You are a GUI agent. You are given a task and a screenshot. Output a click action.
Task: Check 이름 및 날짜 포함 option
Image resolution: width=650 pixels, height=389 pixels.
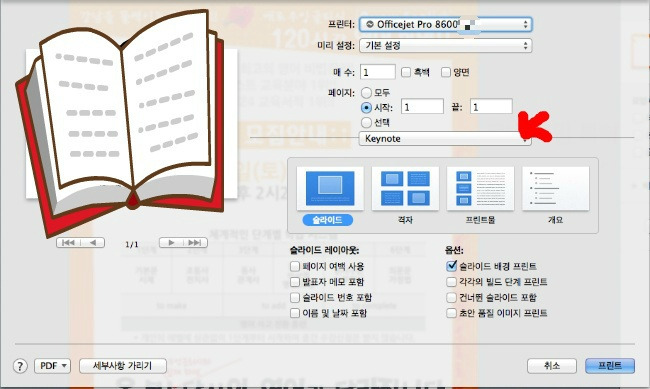295,313
